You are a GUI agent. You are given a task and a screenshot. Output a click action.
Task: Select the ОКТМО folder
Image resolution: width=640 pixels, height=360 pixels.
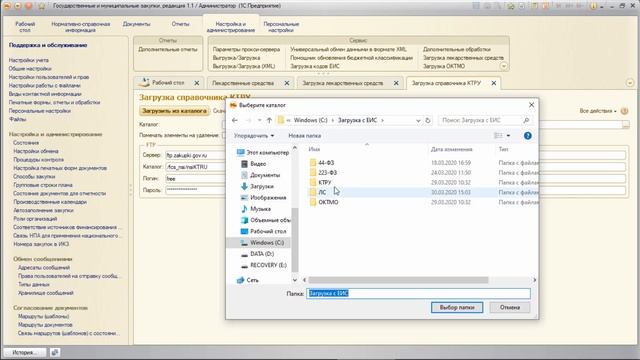[328, 202]
